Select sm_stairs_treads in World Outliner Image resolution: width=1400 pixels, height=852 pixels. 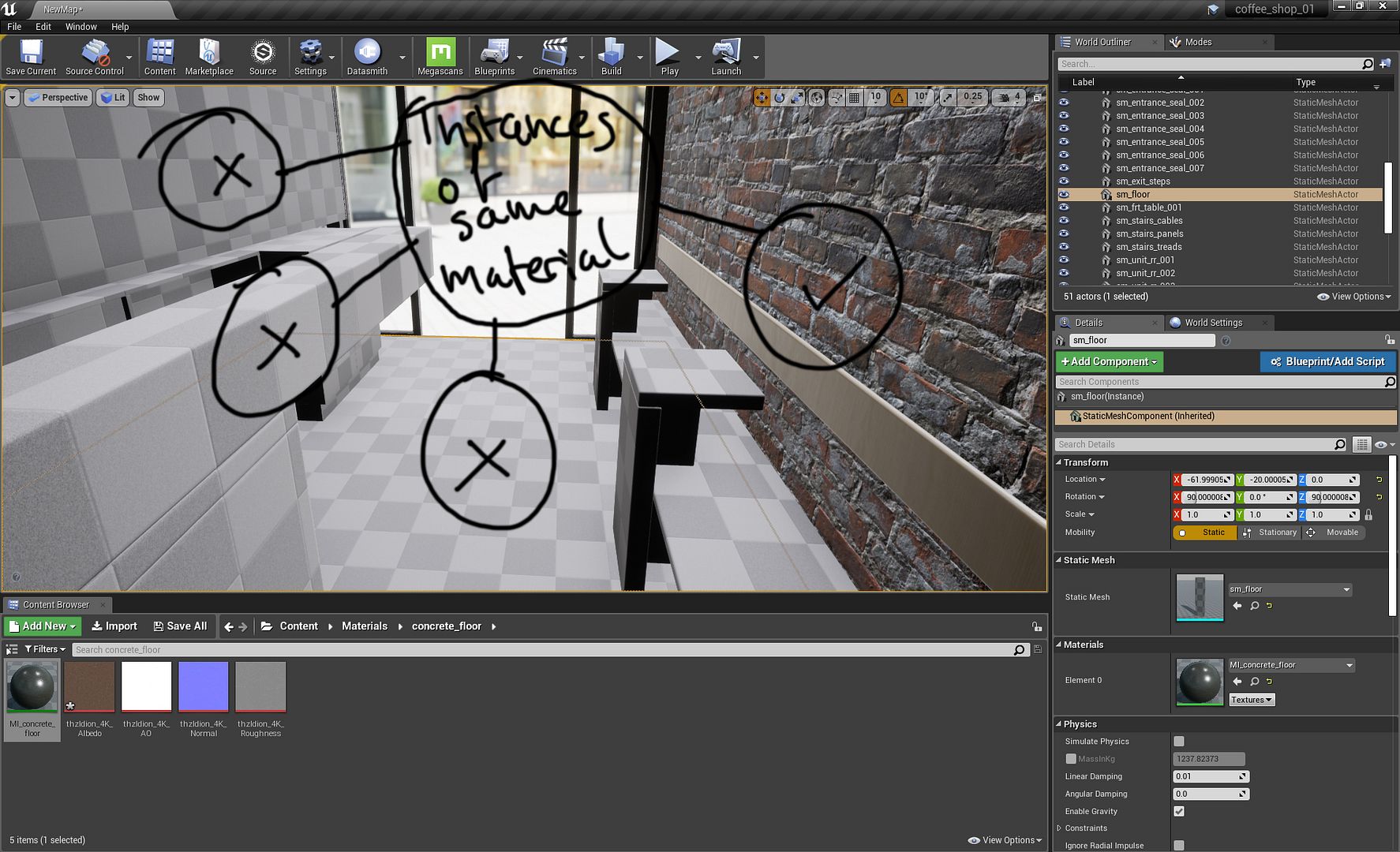tap(1220, 247)
